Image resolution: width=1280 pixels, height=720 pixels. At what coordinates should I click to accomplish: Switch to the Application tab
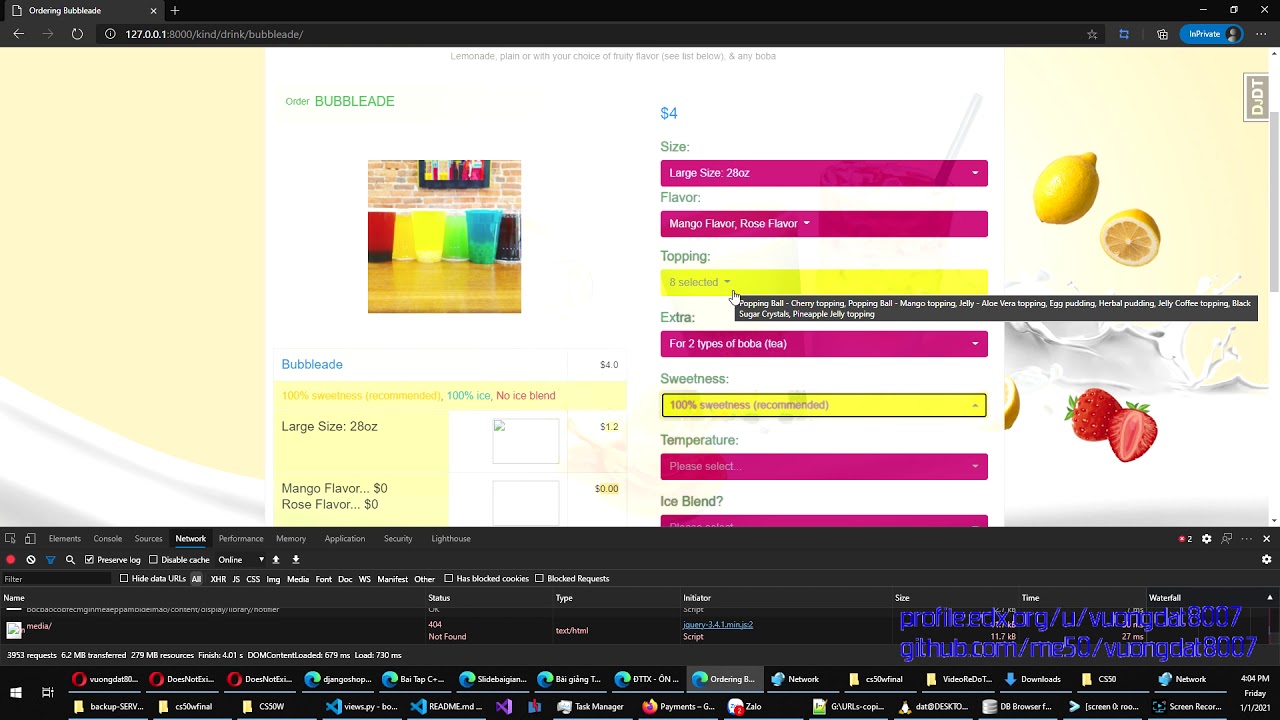point(345,539)
